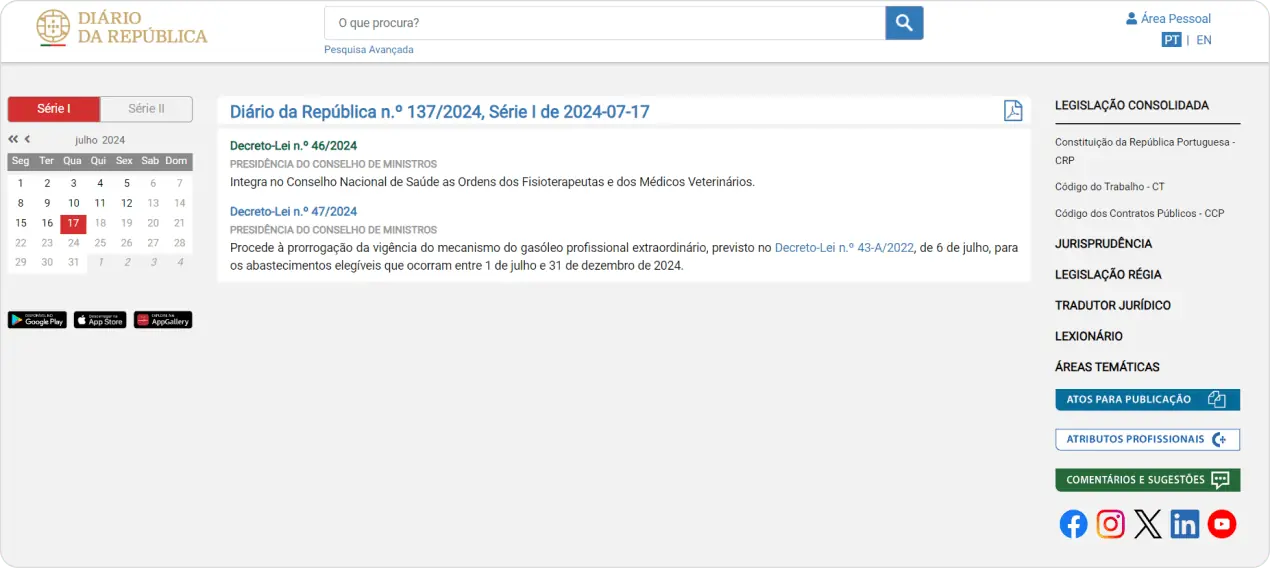Select PT language
The image size is (1270, 568).
pyautogui.click(x=1171, y=40)
